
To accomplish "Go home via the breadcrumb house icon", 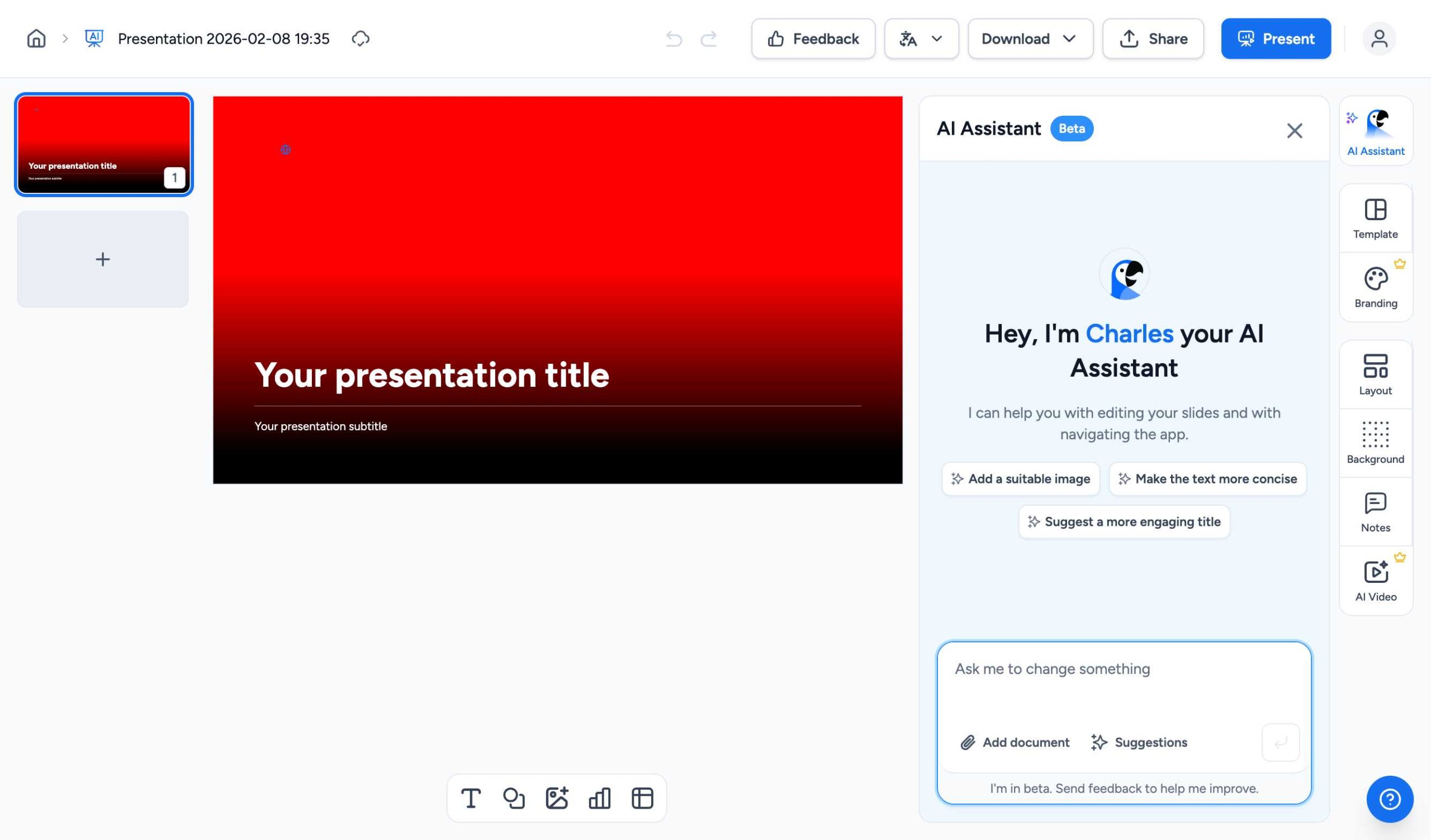I will click(35, 39).
